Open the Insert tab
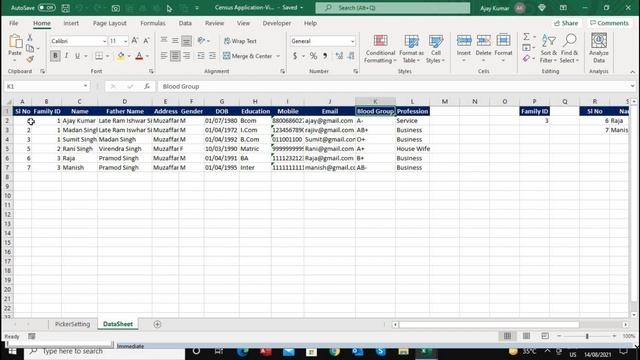The height and width of the screenshot is (360, 640). point(71,23)
